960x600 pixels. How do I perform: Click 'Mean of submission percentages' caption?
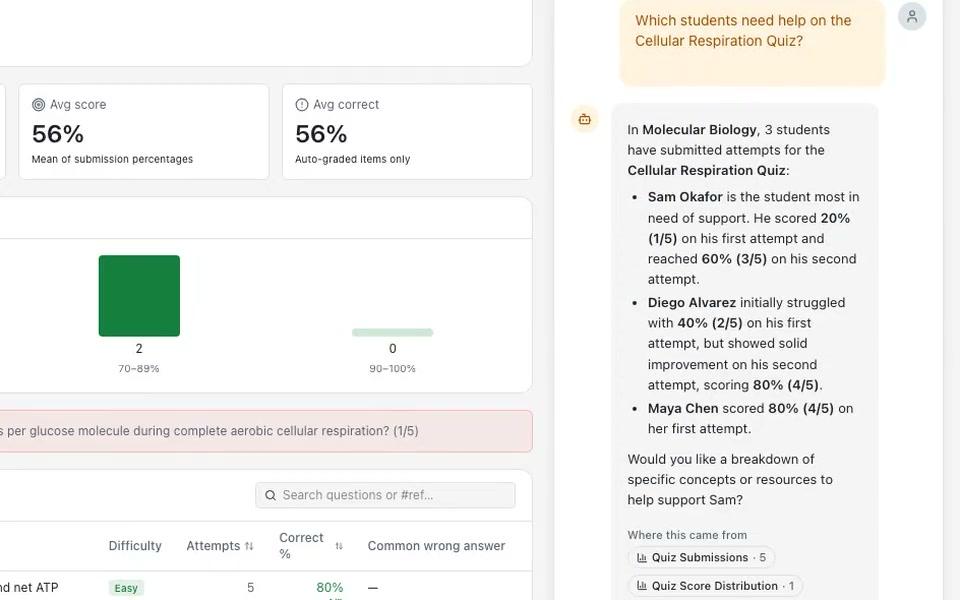pos(112,159)
